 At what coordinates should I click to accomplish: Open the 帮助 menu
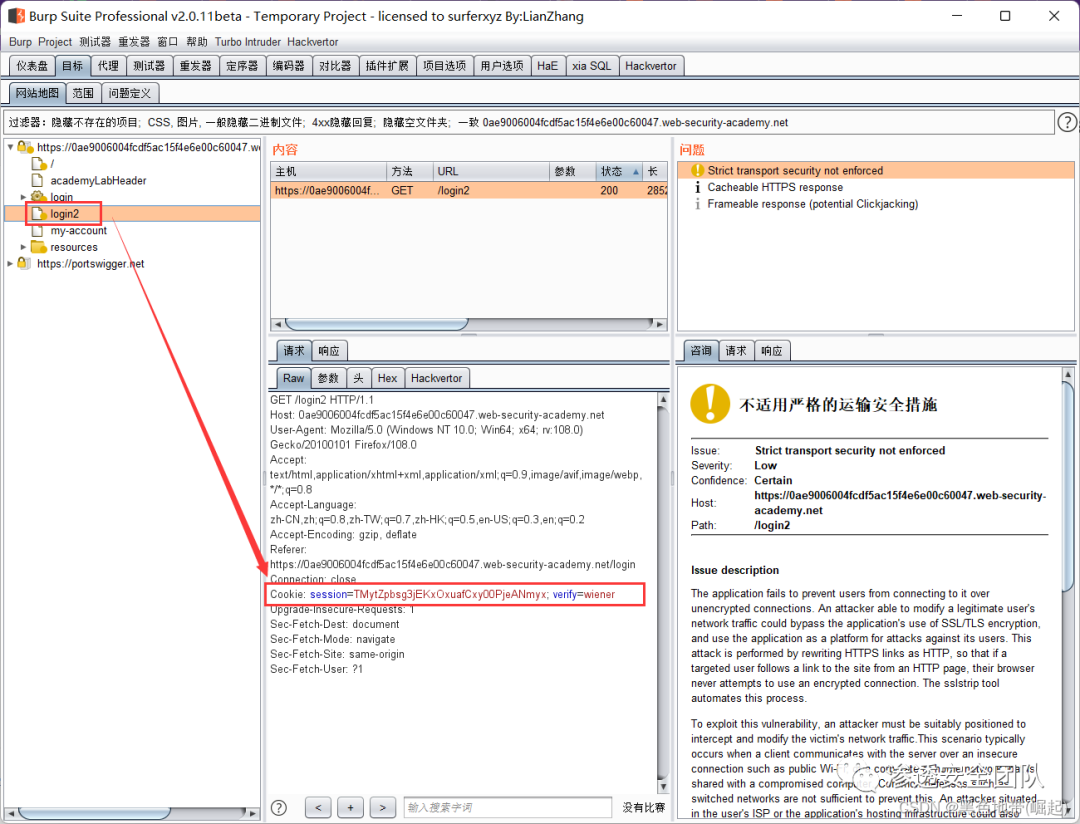(x=196, y=42)
